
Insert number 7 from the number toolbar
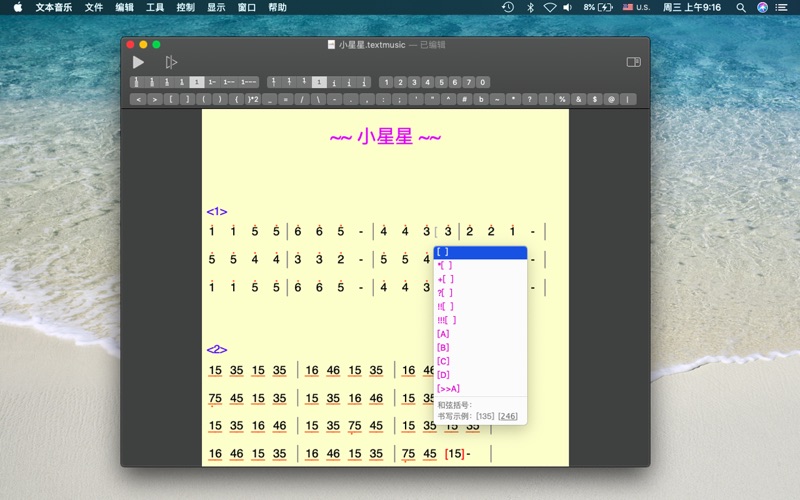pos(469,82)
